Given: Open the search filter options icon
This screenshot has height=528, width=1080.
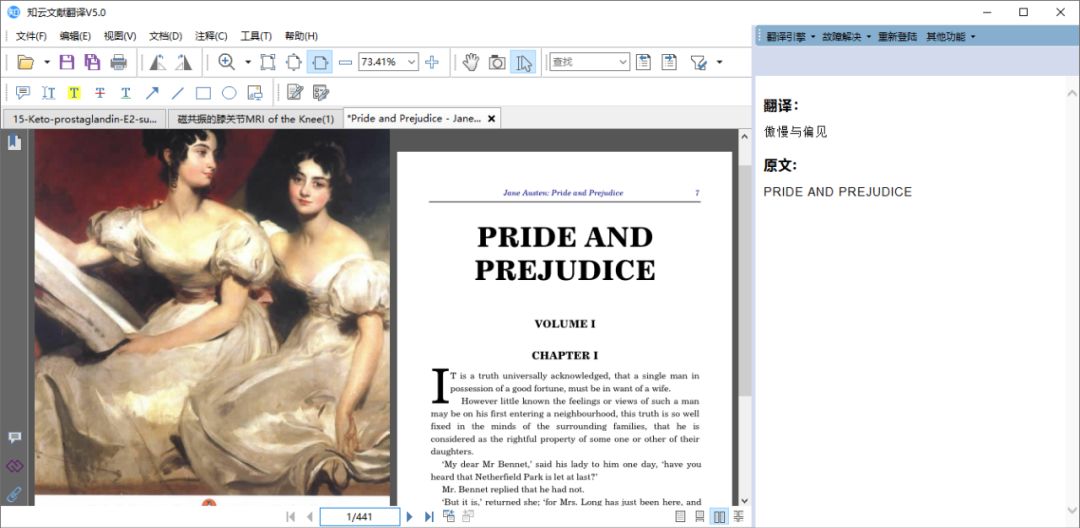Looking at the screenshot, I should tap(698, 63).
